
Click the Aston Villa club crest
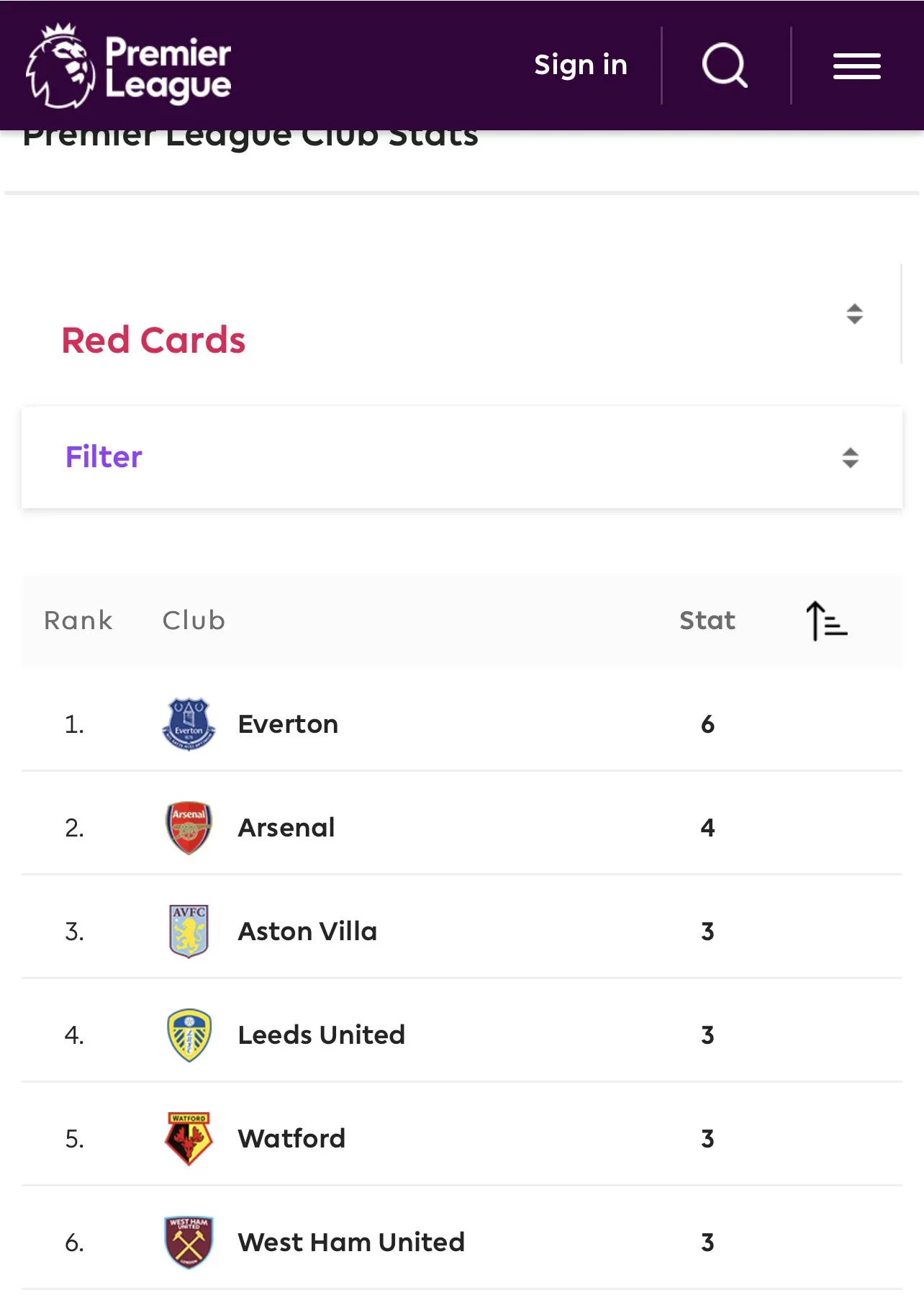tap(189, 932)
